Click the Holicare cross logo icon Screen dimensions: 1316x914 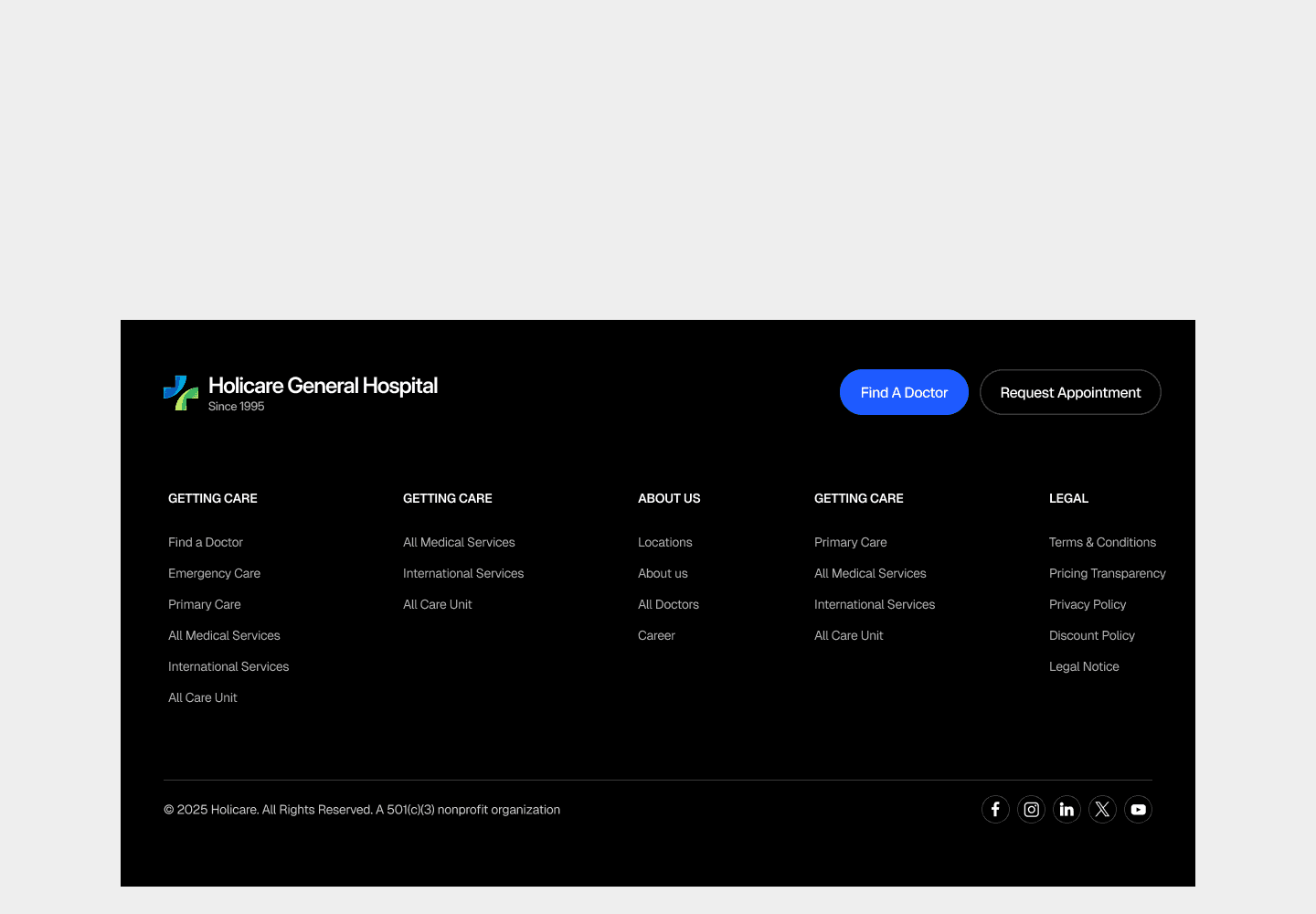coord(181,393)
